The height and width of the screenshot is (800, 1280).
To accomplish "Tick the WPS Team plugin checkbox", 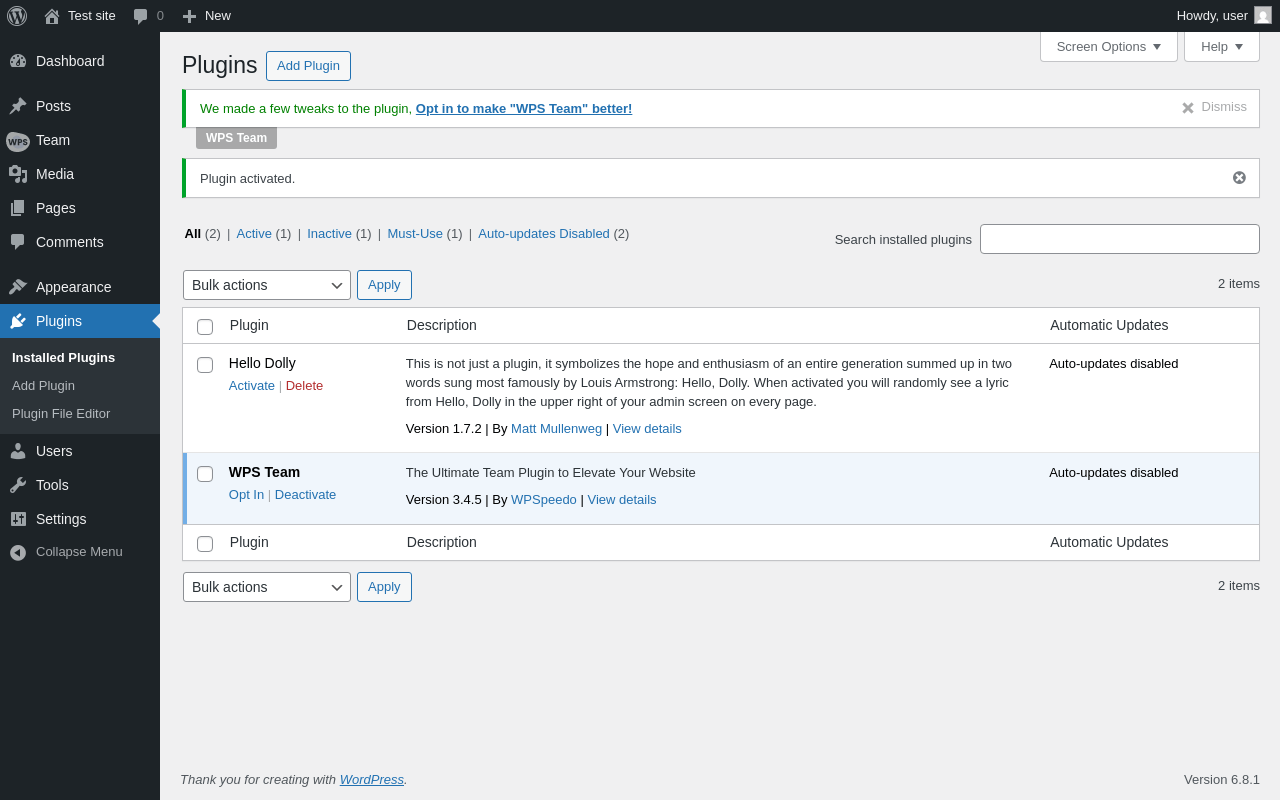I will pos(205,474).
